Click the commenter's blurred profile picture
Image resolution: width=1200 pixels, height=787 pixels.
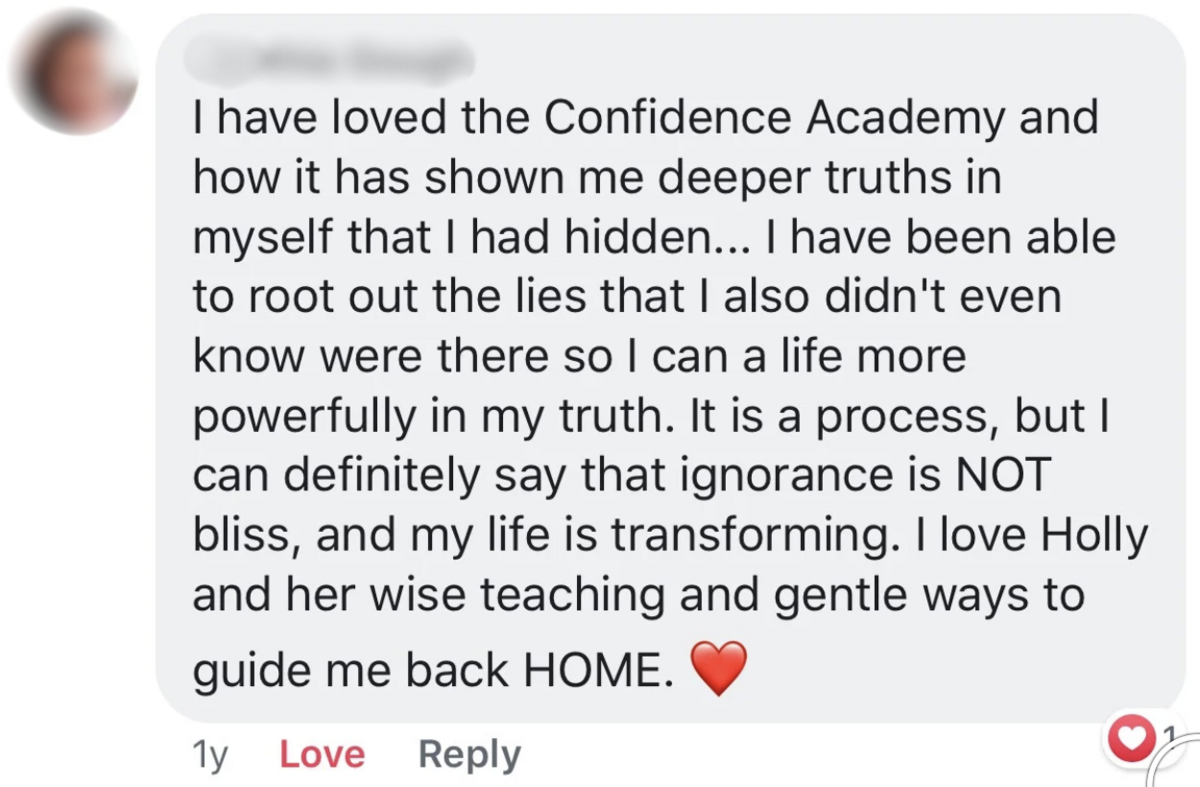point(72,72)
